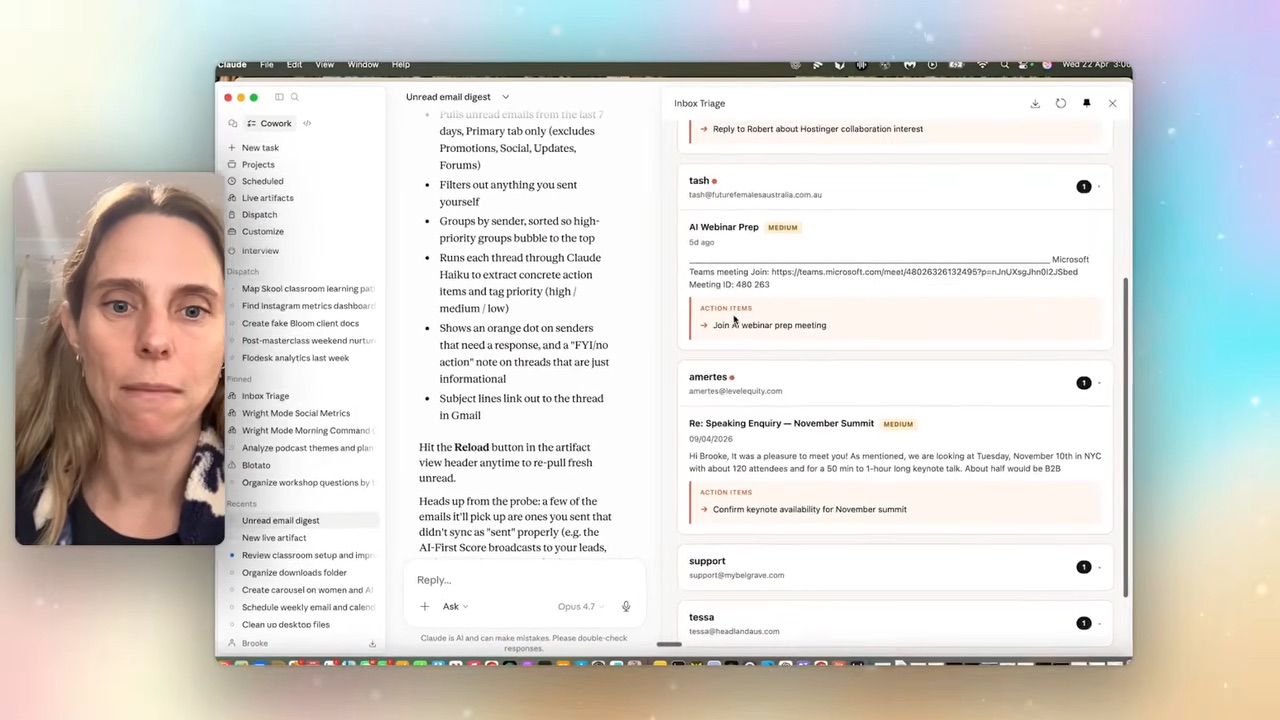Close the Inbox Triage panel
1280x720 pixels.
coord(1112,104)
